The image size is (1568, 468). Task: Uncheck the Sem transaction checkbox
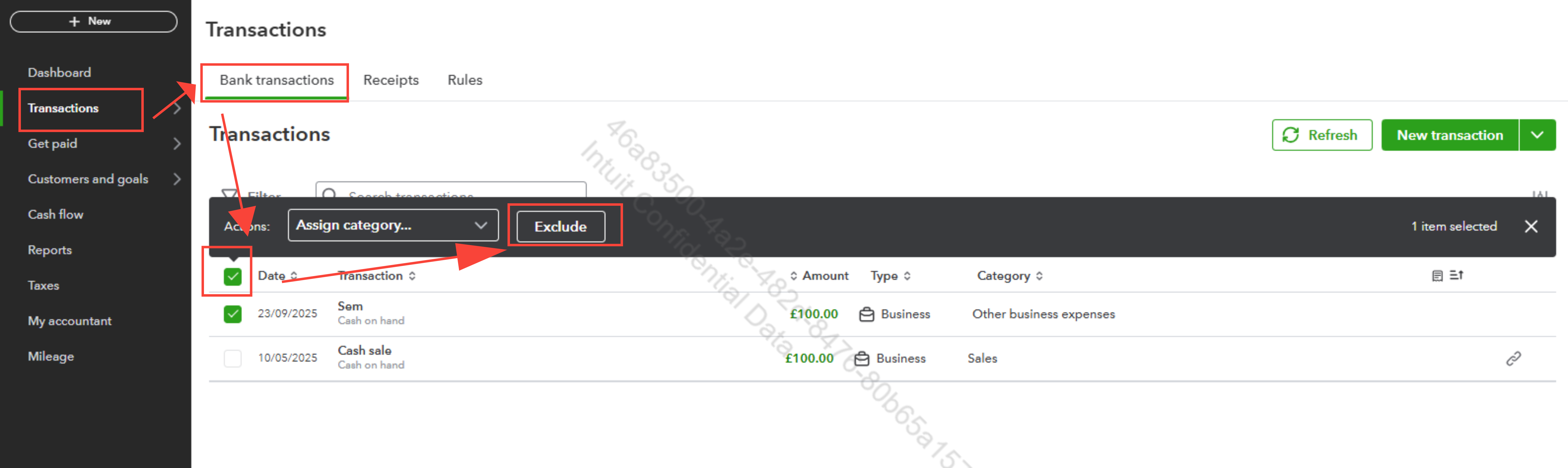coord(233,314)
